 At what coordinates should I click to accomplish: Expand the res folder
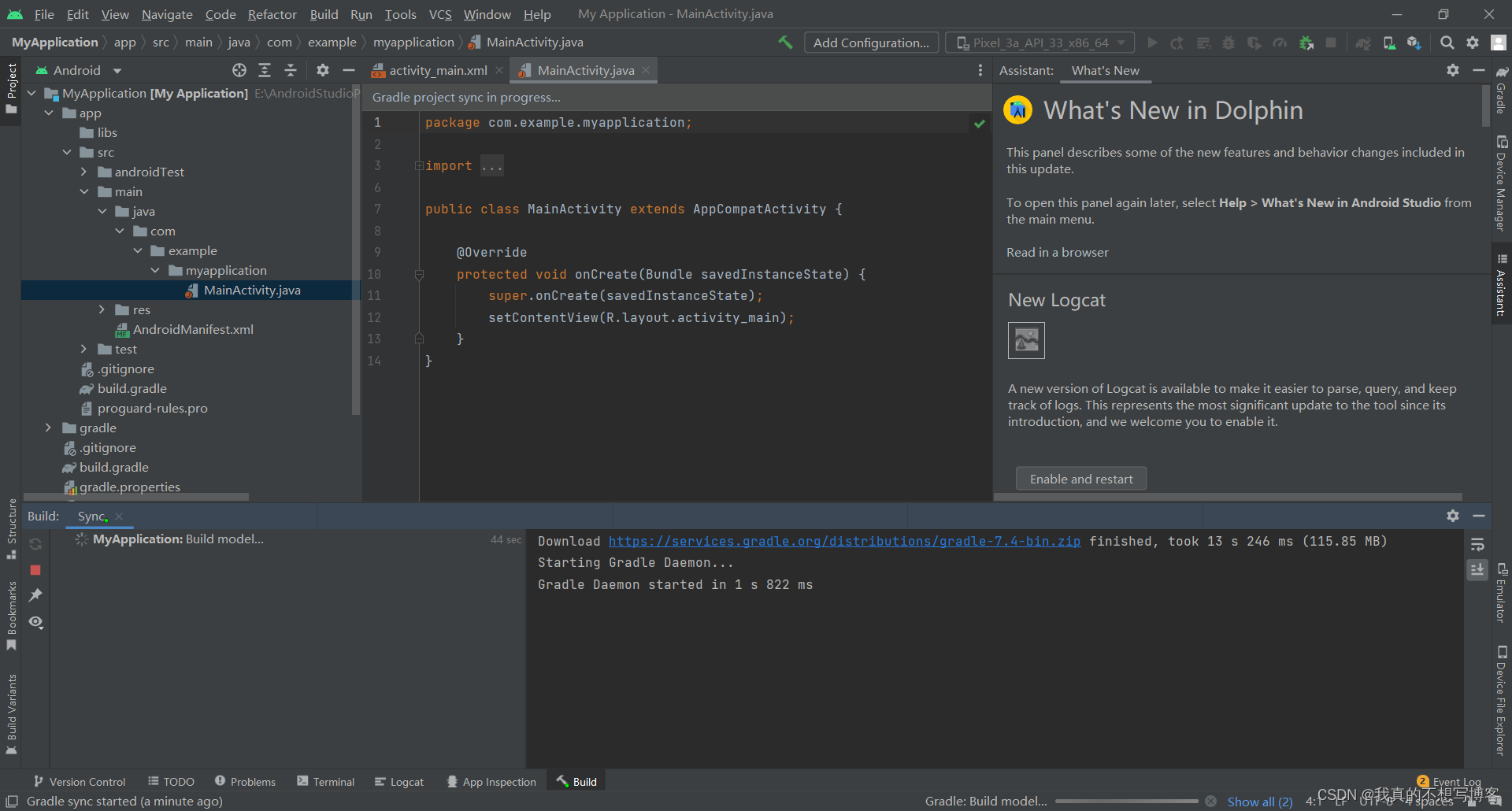[101, 309]
